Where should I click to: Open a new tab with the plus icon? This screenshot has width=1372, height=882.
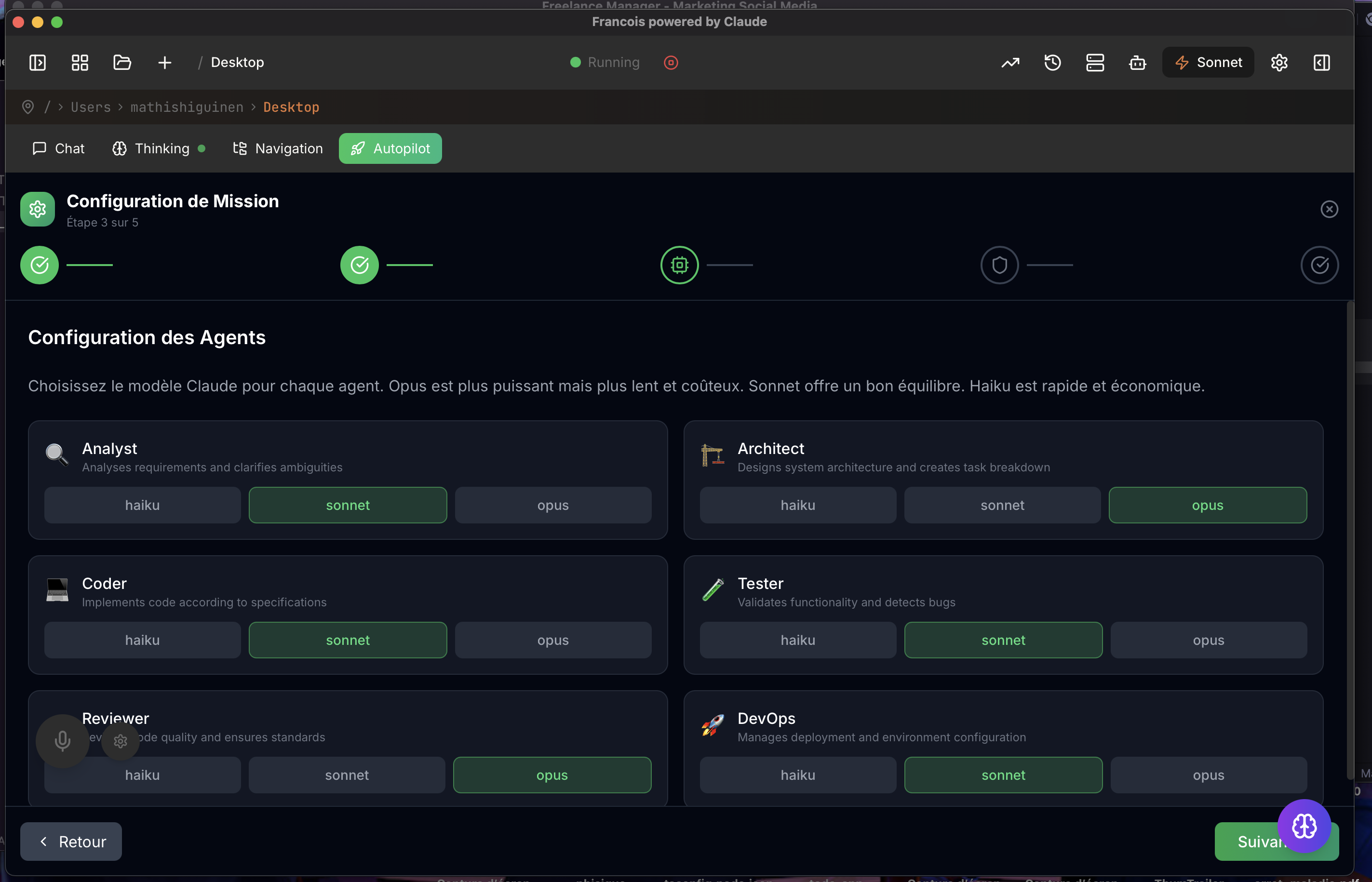click(164, 63)
